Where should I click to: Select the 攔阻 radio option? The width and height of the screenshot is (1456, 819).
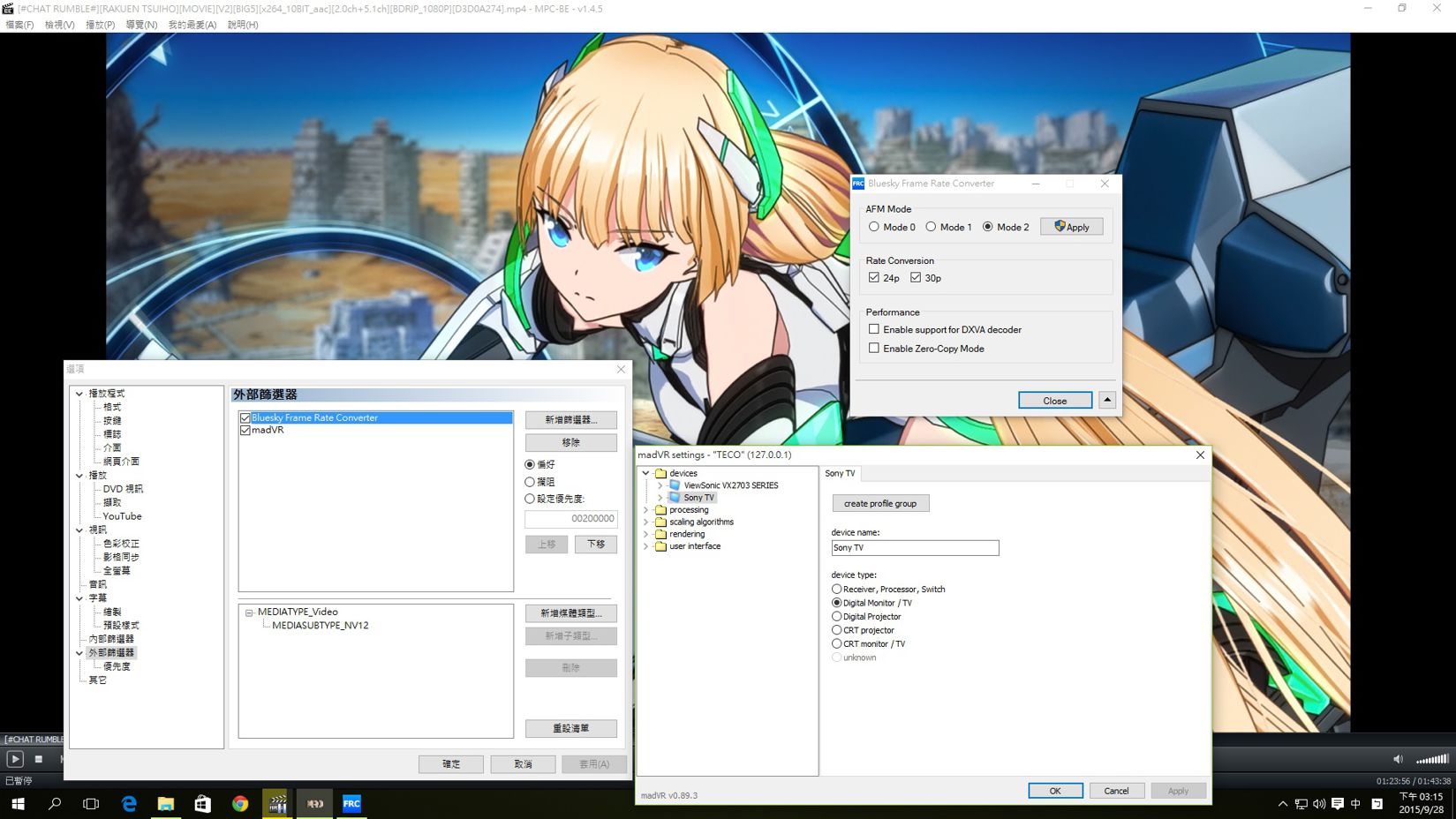coord(530,482)
